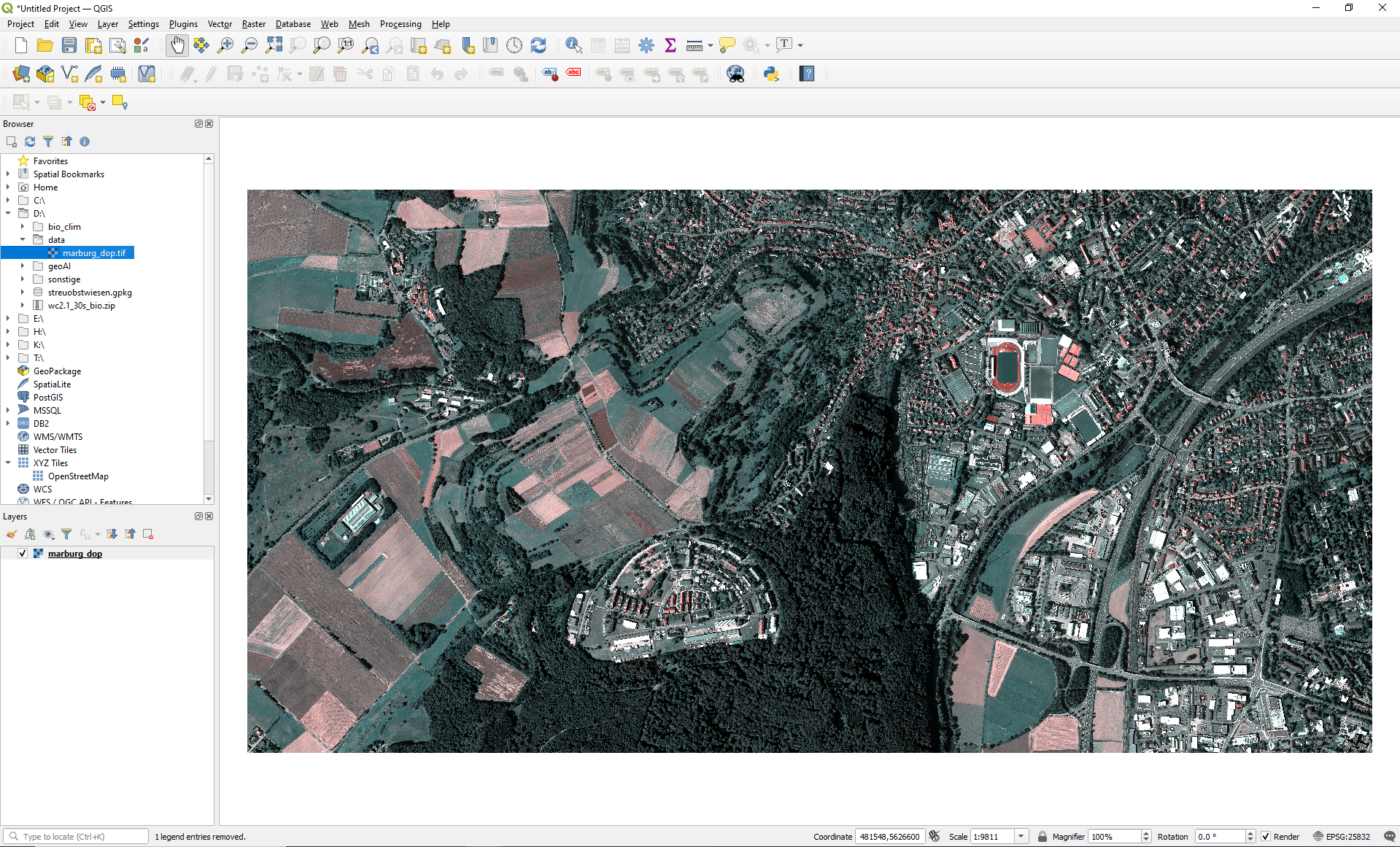Open Layer Styling panel paintbrush icon
This screenshot has height=847, width=1400.
pyautogui.click(x=12, y=534)
